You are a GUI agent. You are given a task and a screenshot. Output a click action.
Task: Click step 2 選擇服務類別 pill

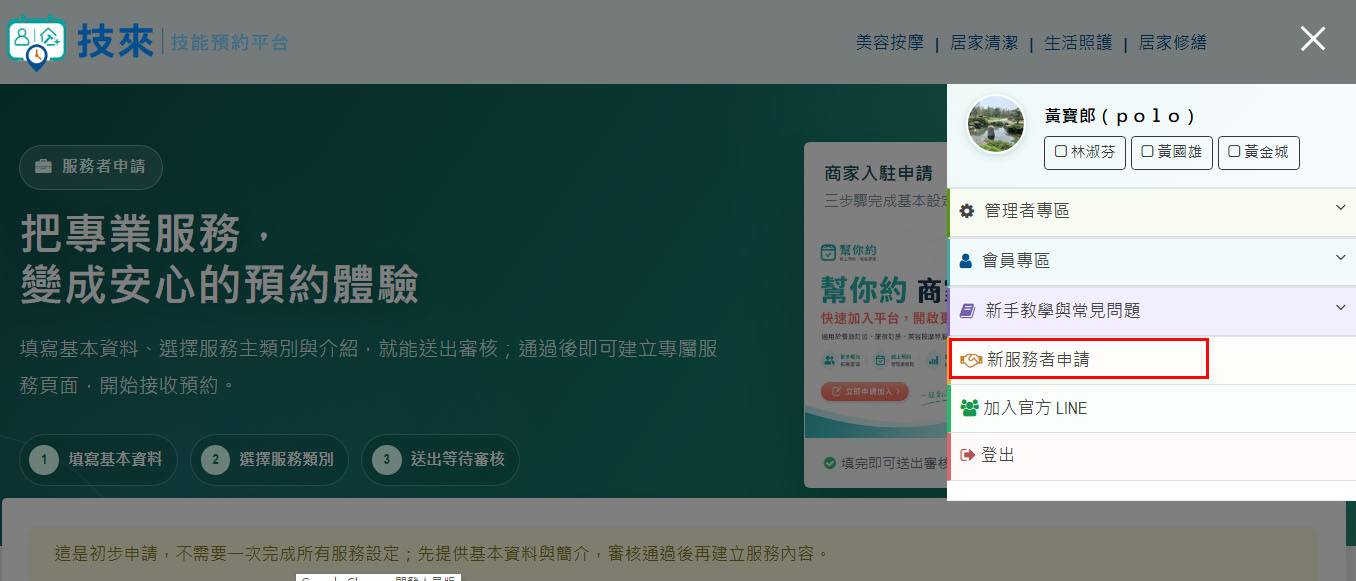[269, 460]
